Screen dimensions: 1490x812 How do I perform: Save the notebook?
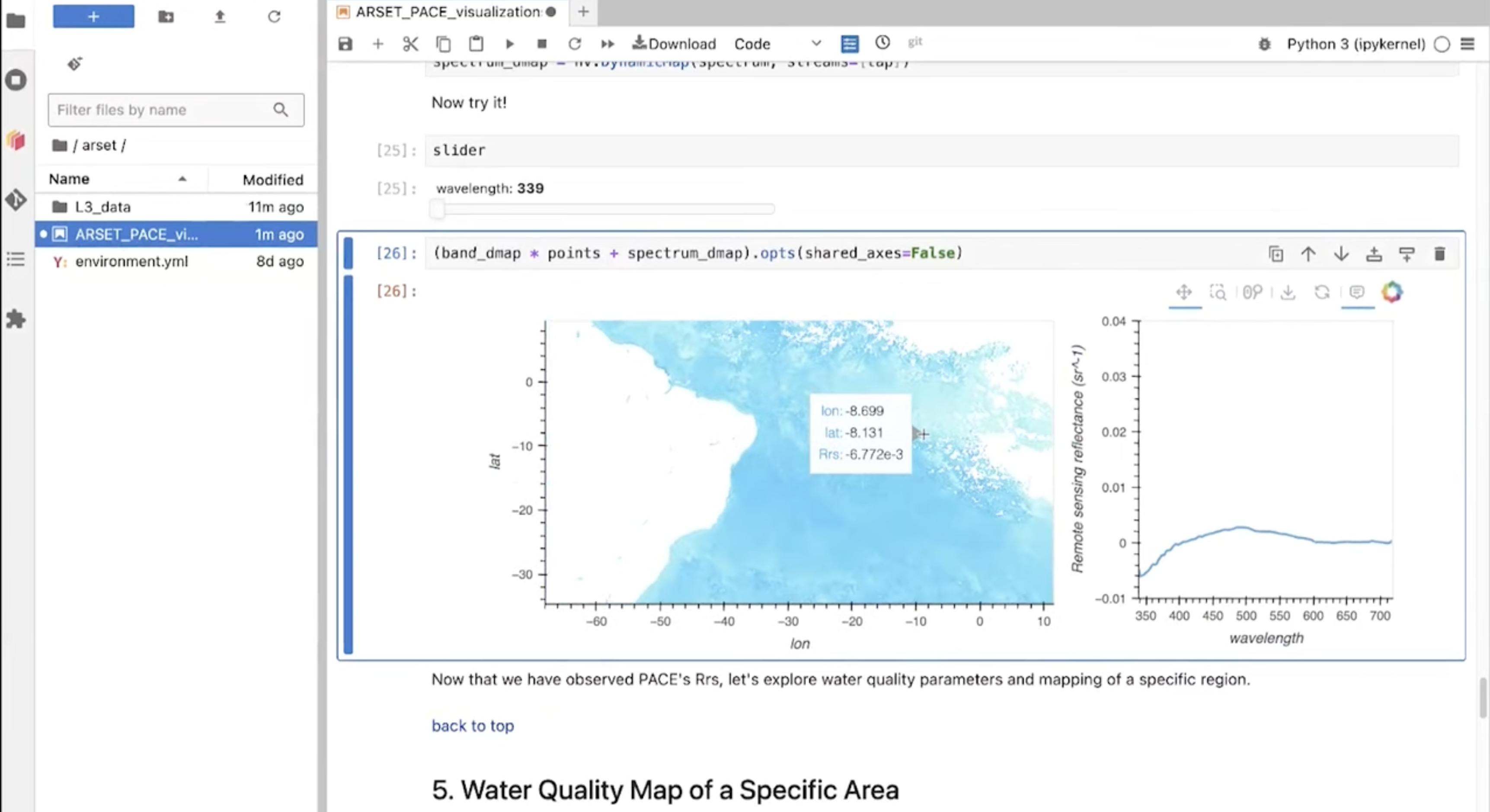345,44
